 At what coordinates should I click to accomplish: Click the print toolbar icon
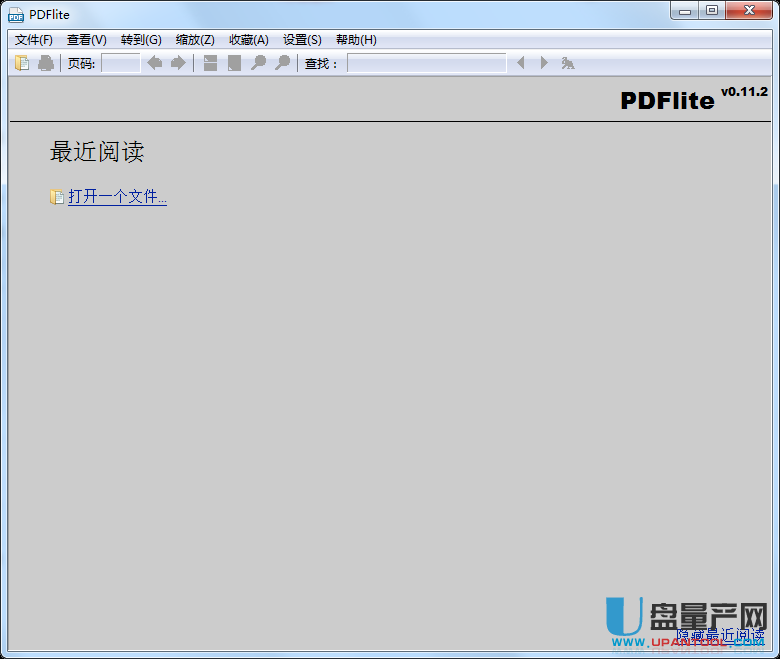[x=46, y=63]
